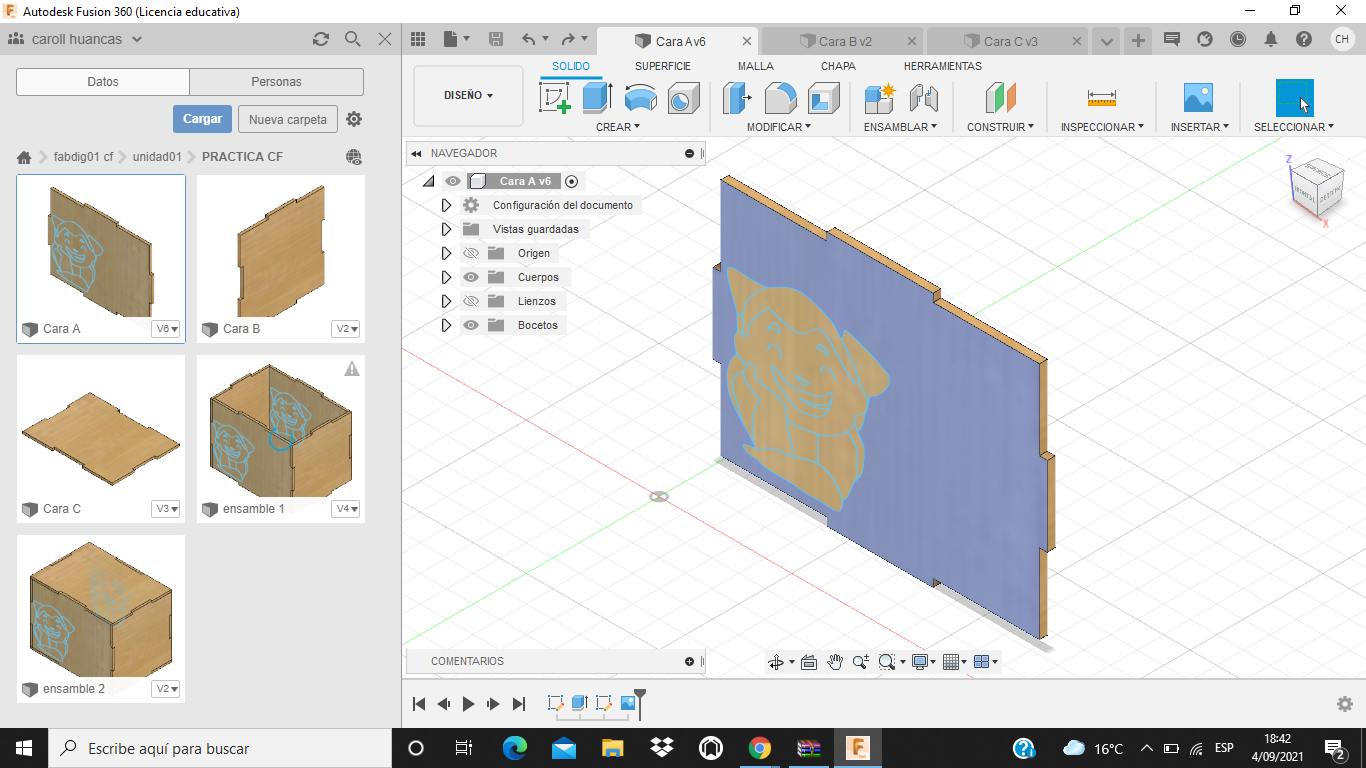
Task: Activate the Cara A v6 component radio button
Action: click(571, 181)
